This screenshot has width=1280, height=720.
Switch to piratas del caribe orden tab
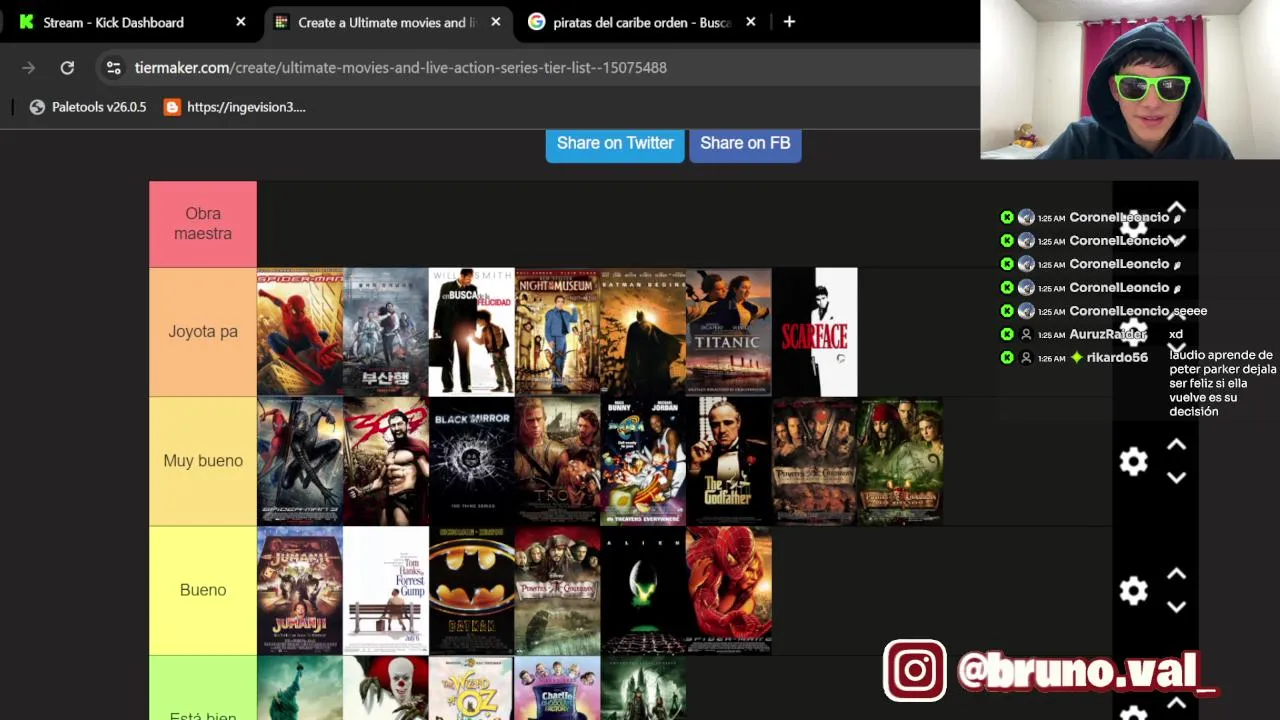click(x=641, y=22)
